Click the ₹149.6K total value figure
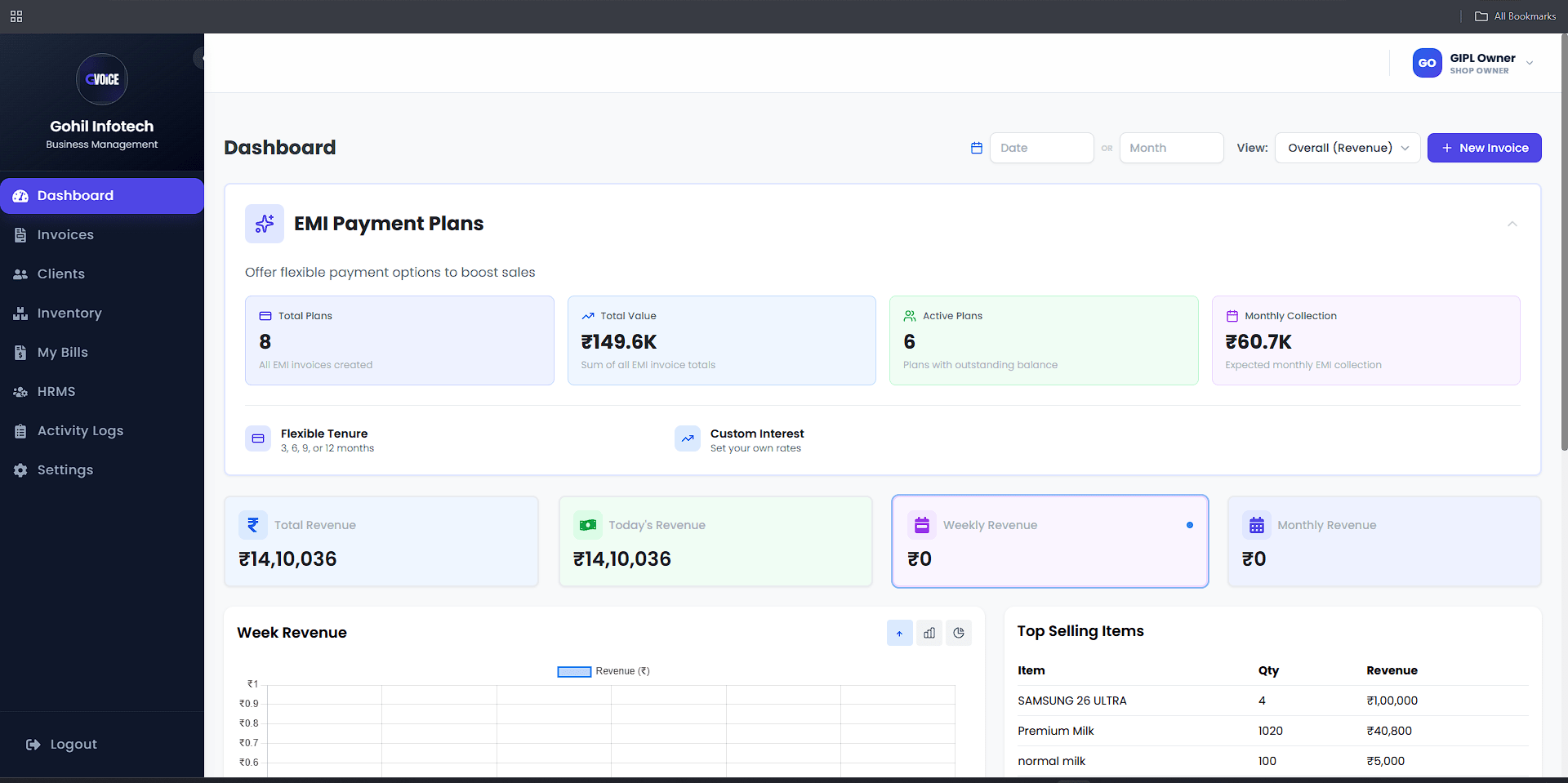 (x=619, y=342)
